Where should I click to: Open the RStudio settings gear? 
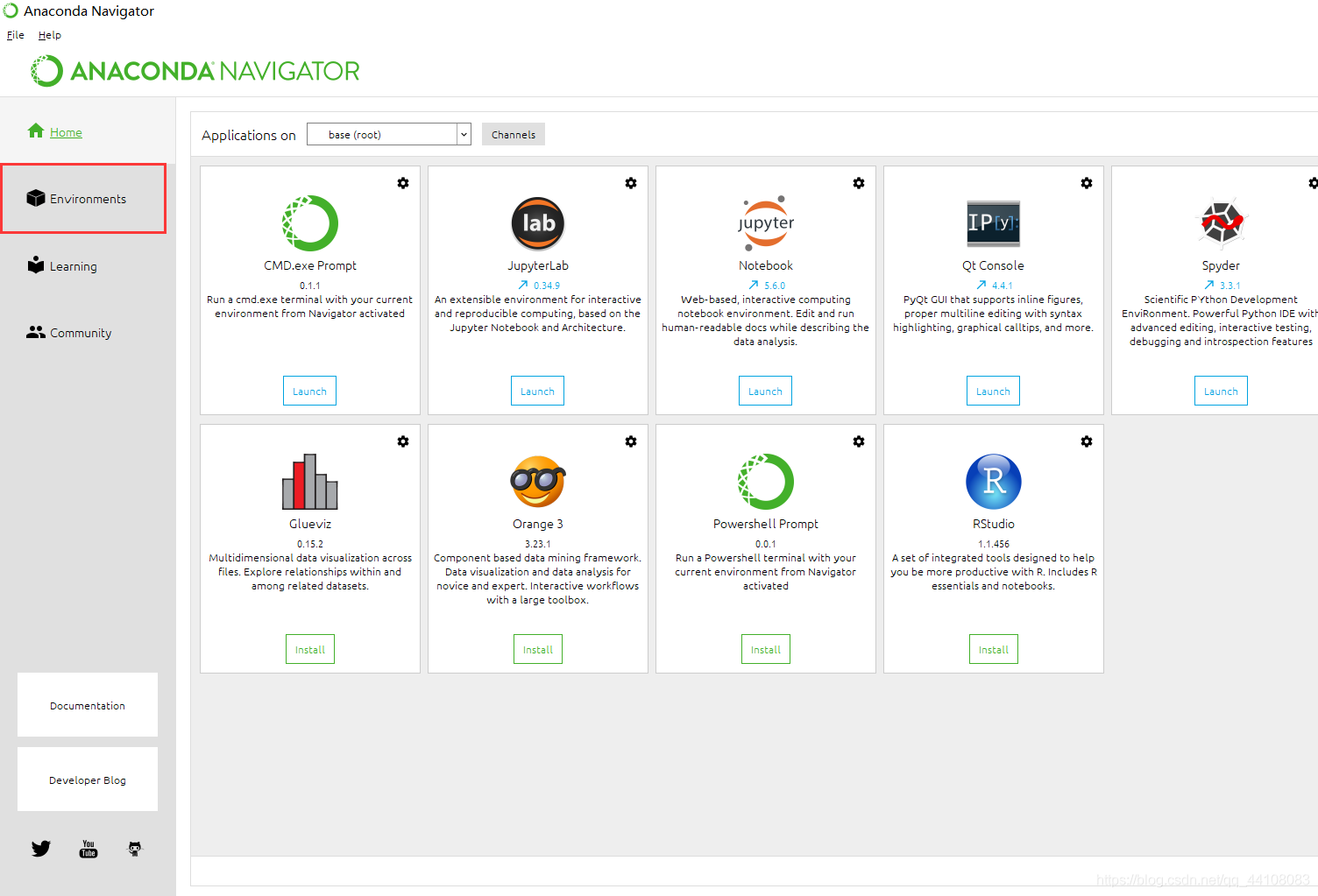1087,441
